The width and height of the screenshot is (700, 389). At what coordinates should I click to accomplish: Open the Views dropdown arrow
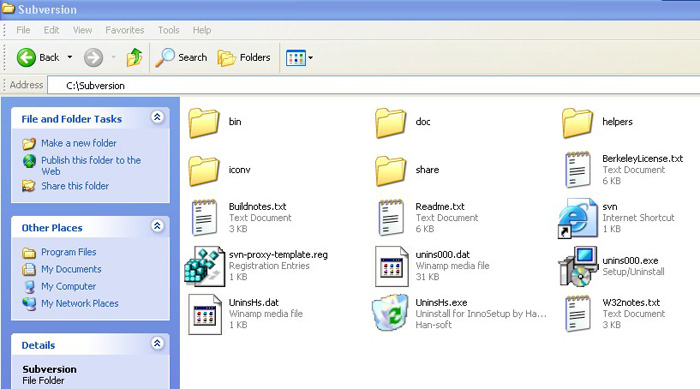click(311, 58)
